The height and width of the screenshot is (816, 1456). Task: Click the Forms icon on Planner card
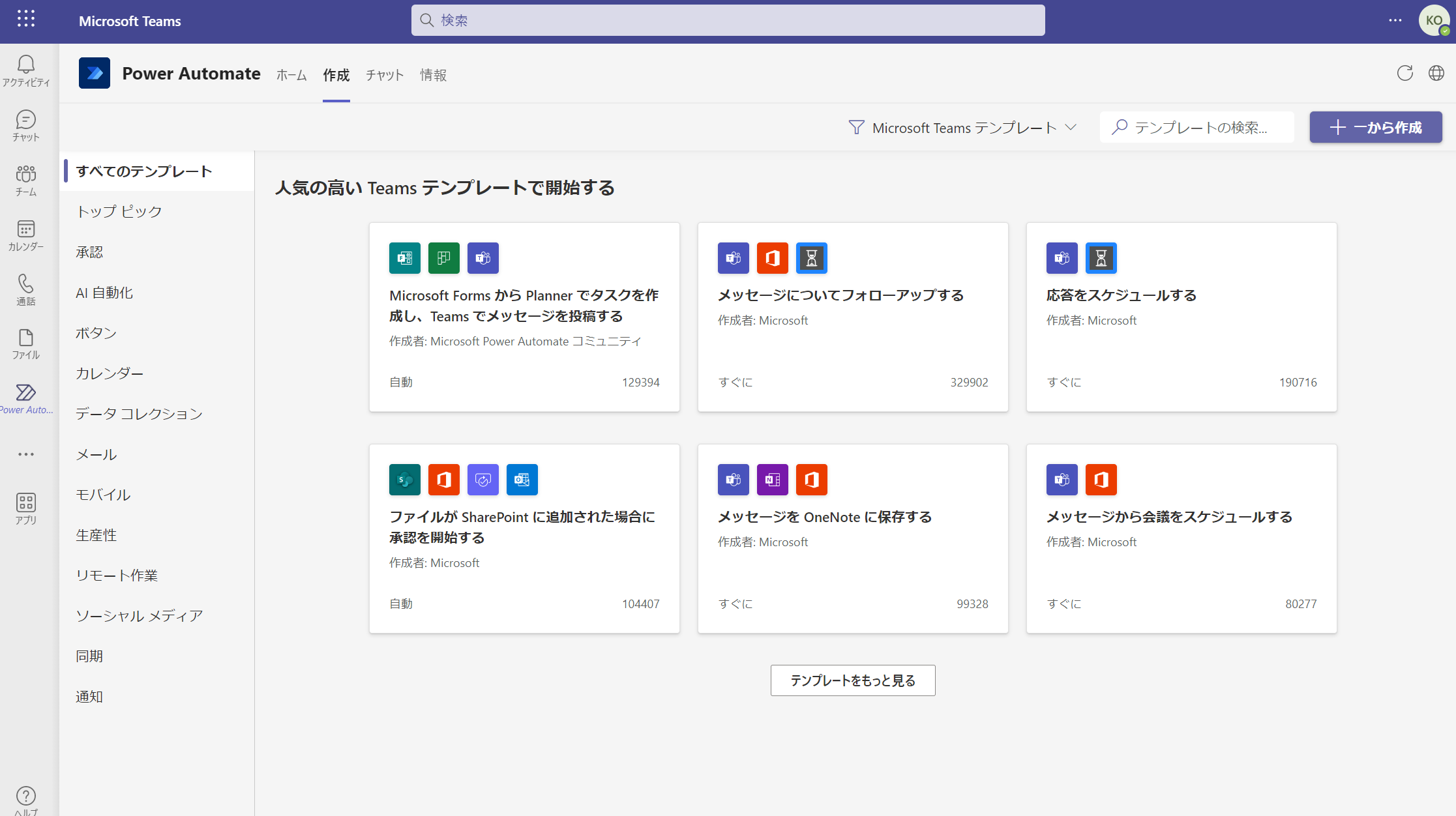tap(405, 258)
